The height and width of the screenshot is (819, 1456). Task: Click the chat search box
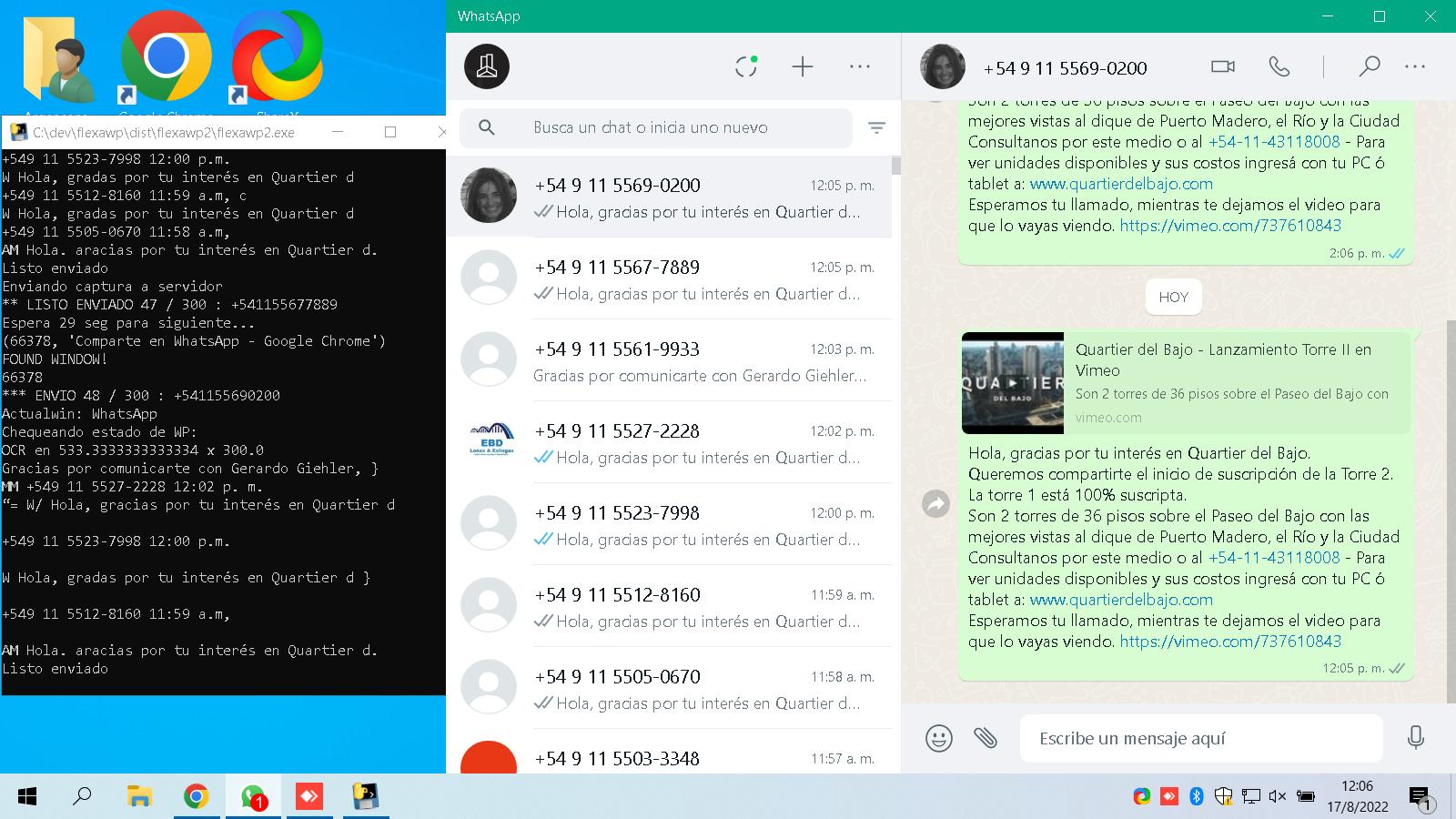(x=656, y=128)
